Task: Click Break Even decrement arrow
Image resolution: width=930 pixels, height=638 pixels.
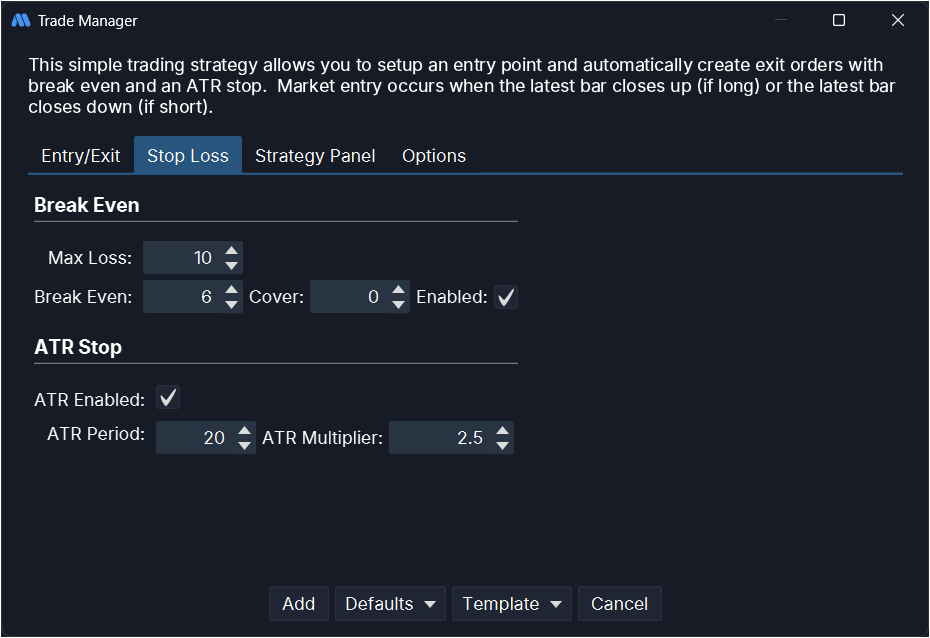Action: pos(232,305)
